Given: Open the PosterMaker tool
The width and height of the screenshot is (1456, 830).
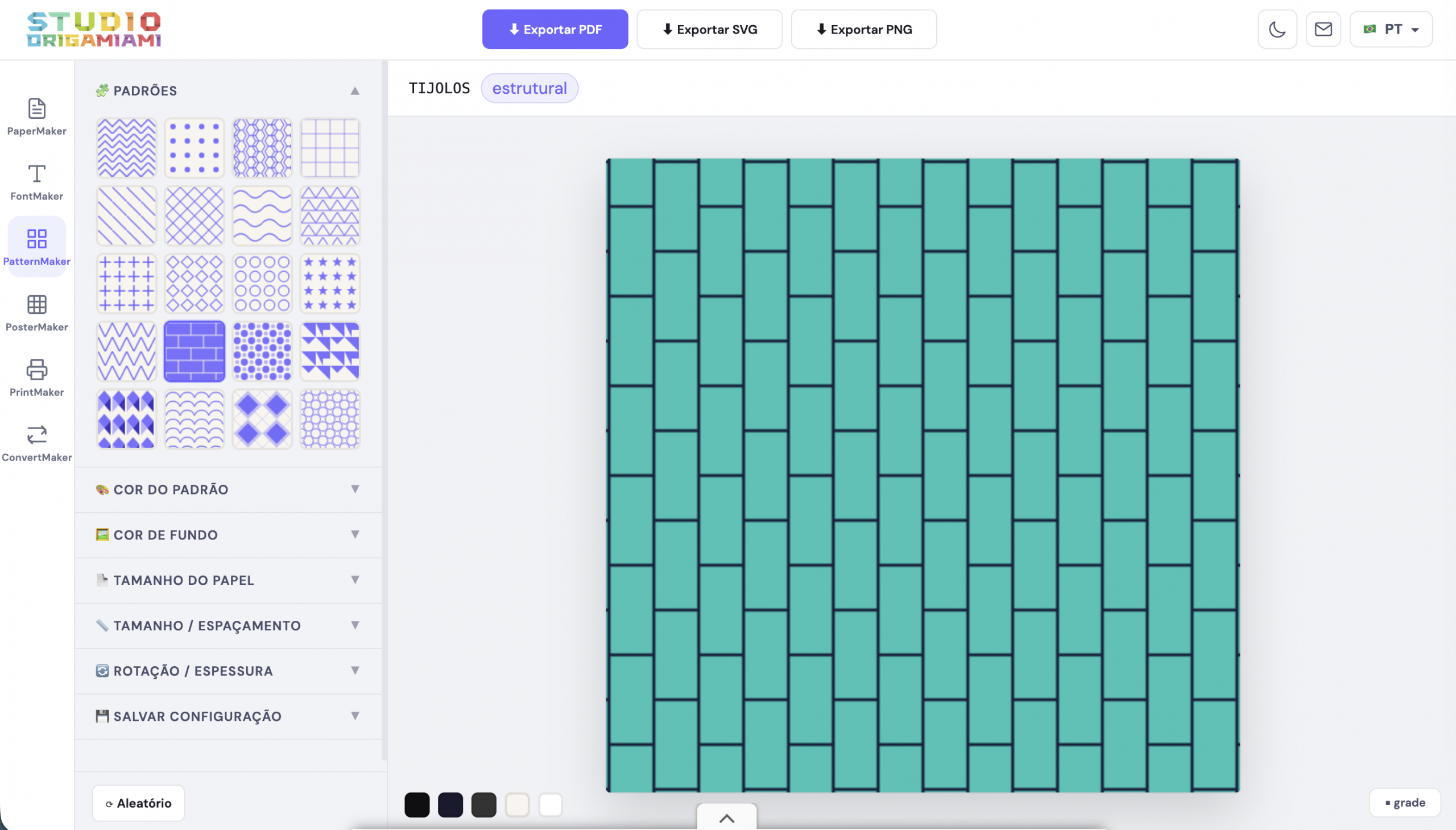Looking at the screenshot, I should pyautogui.click(x=36, y=313).
